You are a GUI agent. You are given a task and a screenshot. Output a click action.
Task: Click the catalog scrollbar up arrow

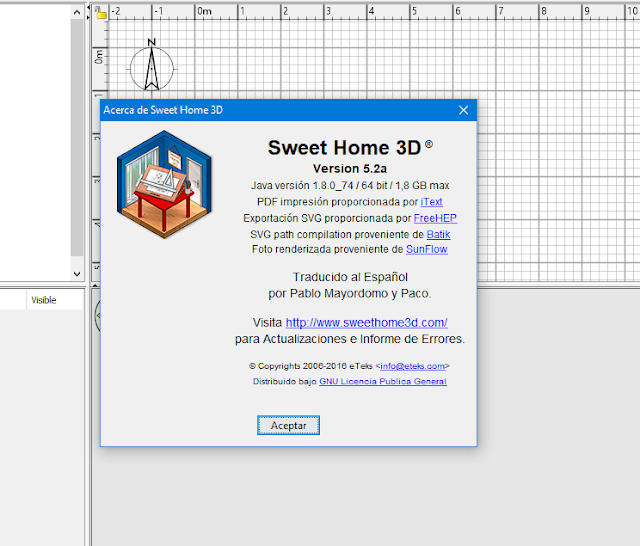point(77,13)
